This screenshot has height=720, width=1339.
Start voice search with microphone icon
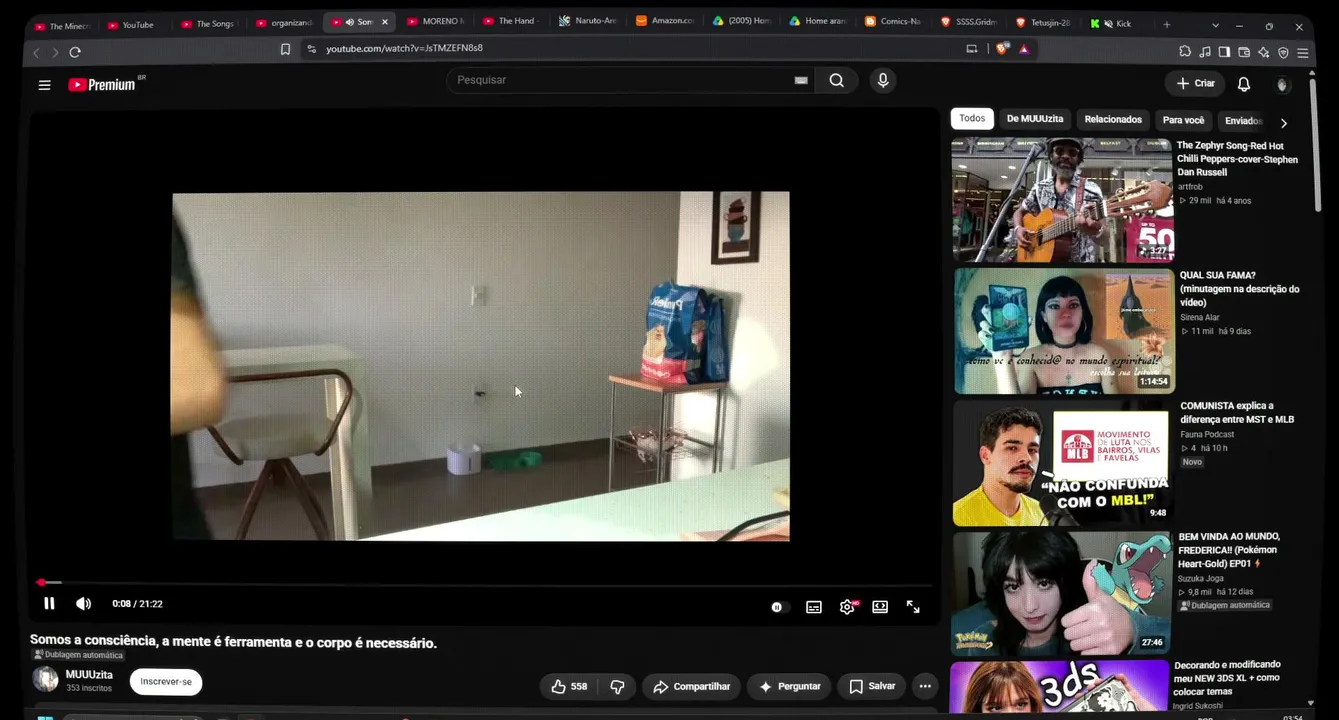point(883,80)
